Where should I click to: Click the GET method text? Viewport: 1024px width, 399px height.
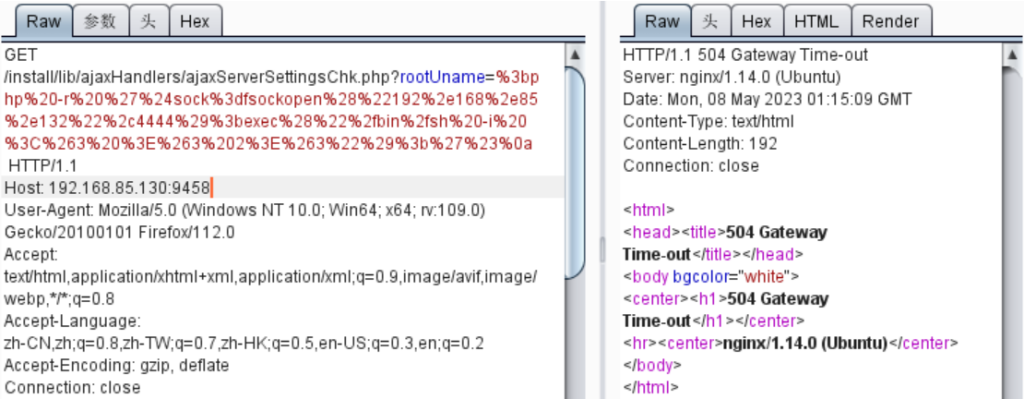click(x=21, y=55)
